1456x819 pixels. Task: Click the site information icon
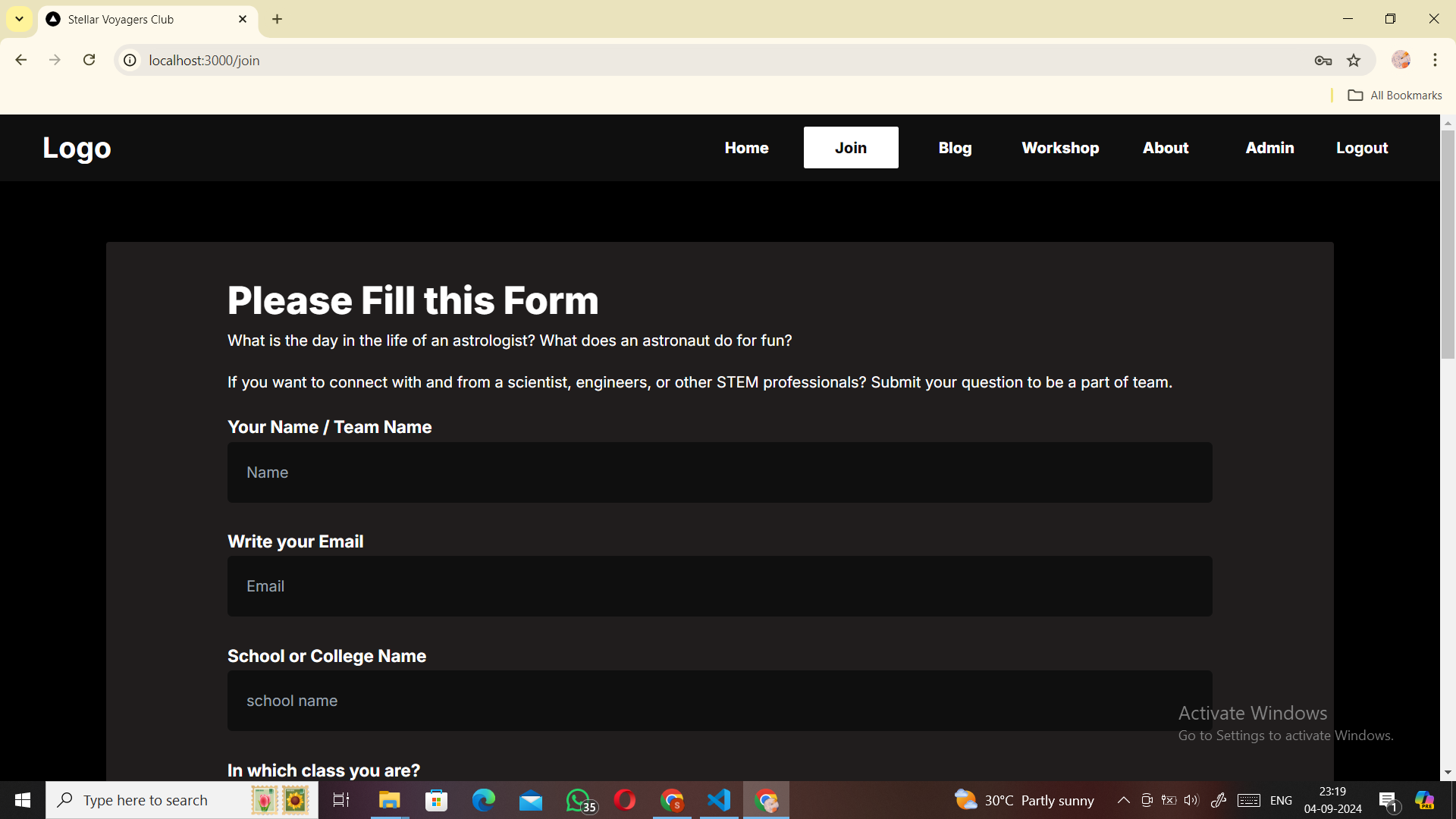pyautogui.click(x=130, y=60)
